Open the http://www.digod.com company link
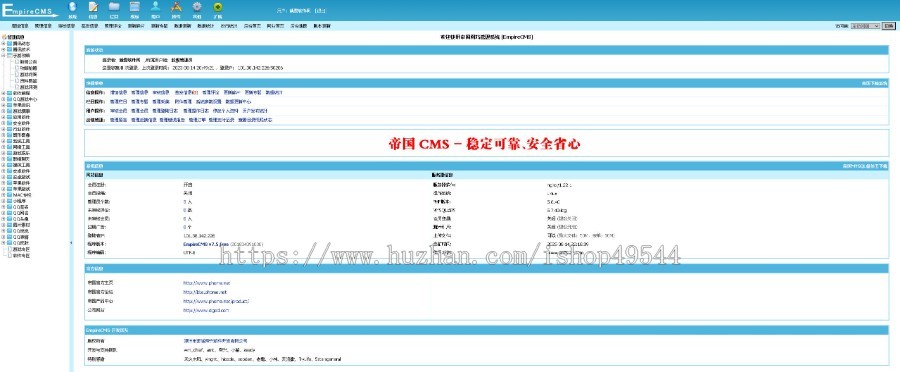Screen dimensions: 900x372 [207, 310]
